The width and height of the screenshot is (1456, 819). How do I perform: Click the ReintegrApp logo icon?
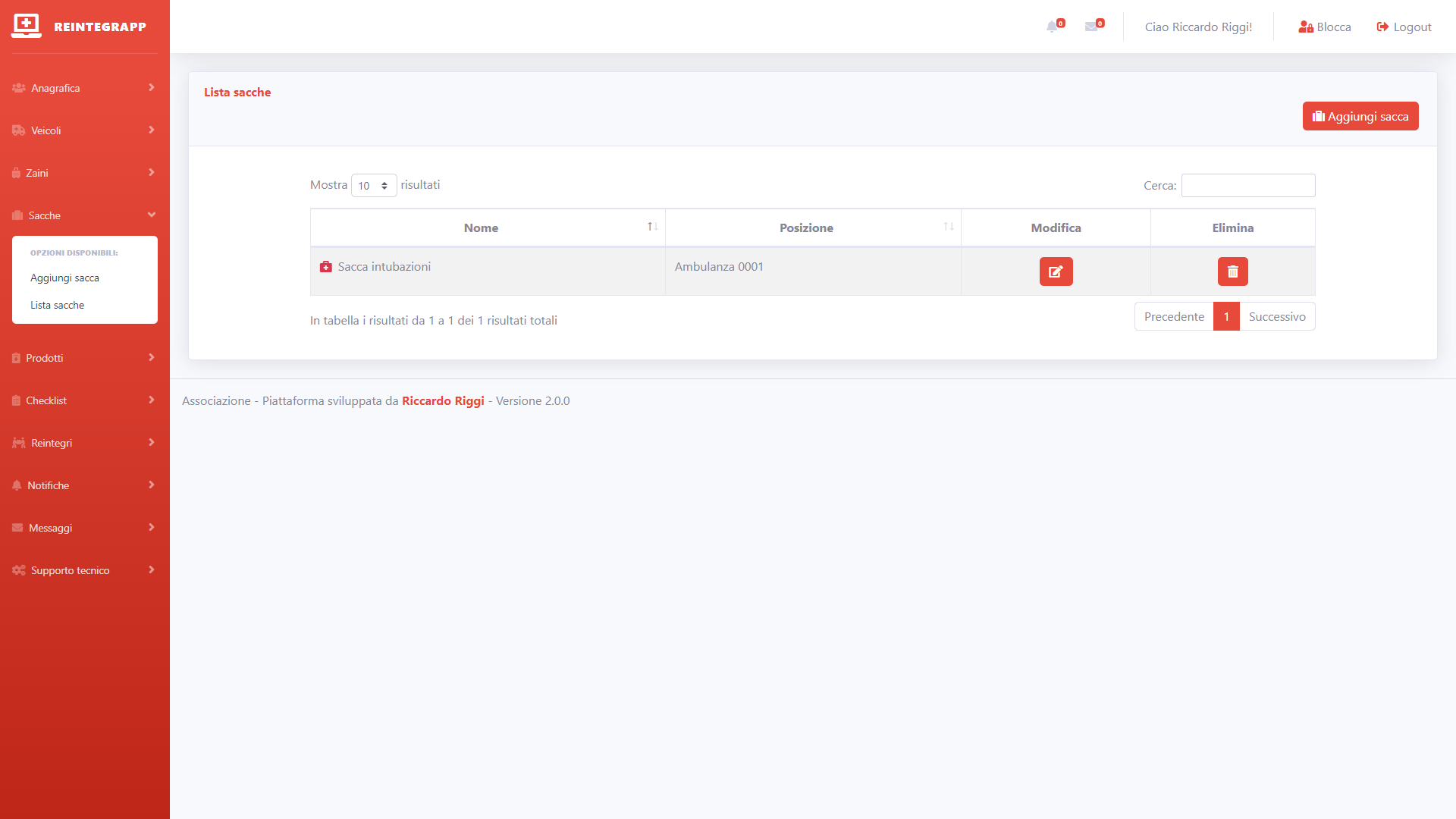(27, 26)
